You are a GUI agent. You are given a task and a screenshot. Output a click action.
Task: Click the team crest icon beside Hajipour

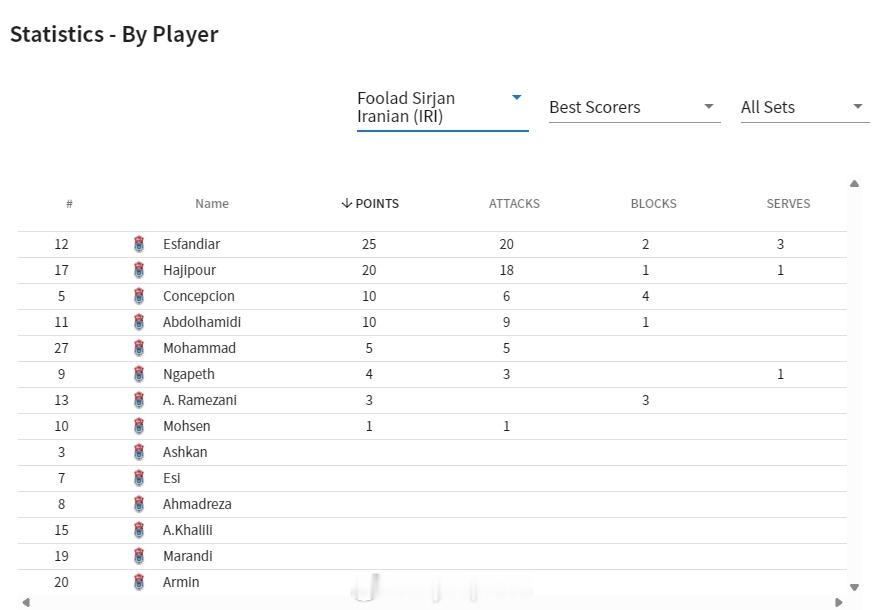click(x=139, y=270)
